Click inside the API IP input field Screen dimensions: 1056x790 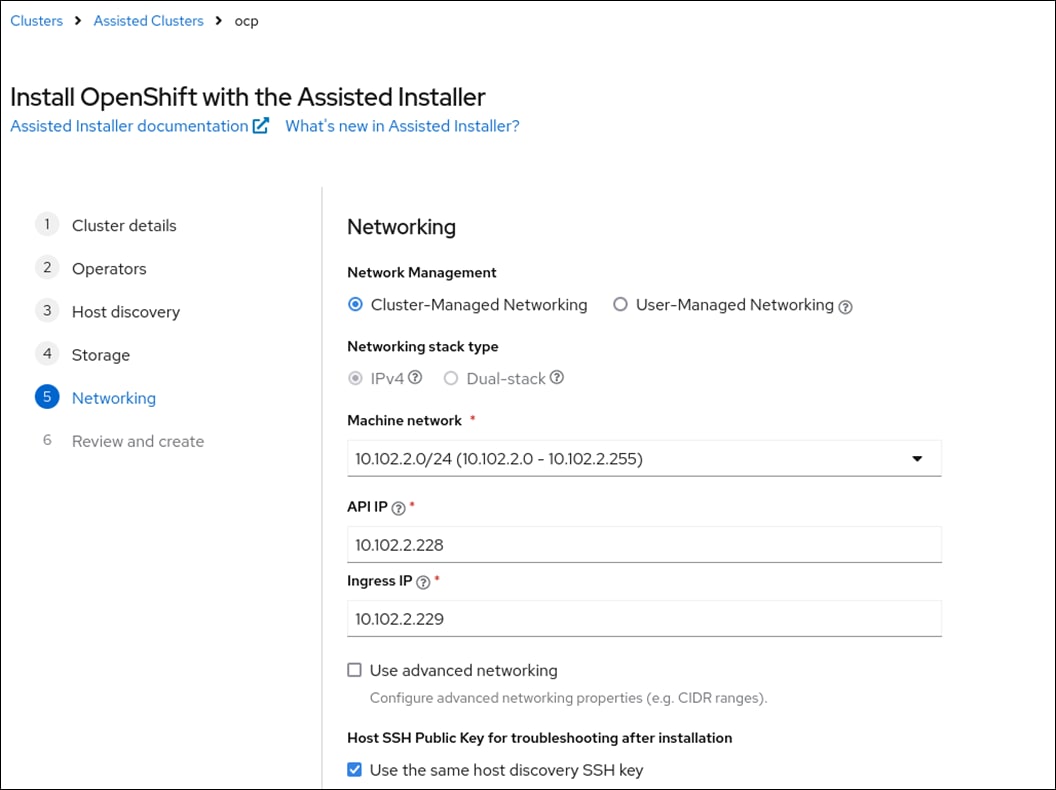point(643,544)
